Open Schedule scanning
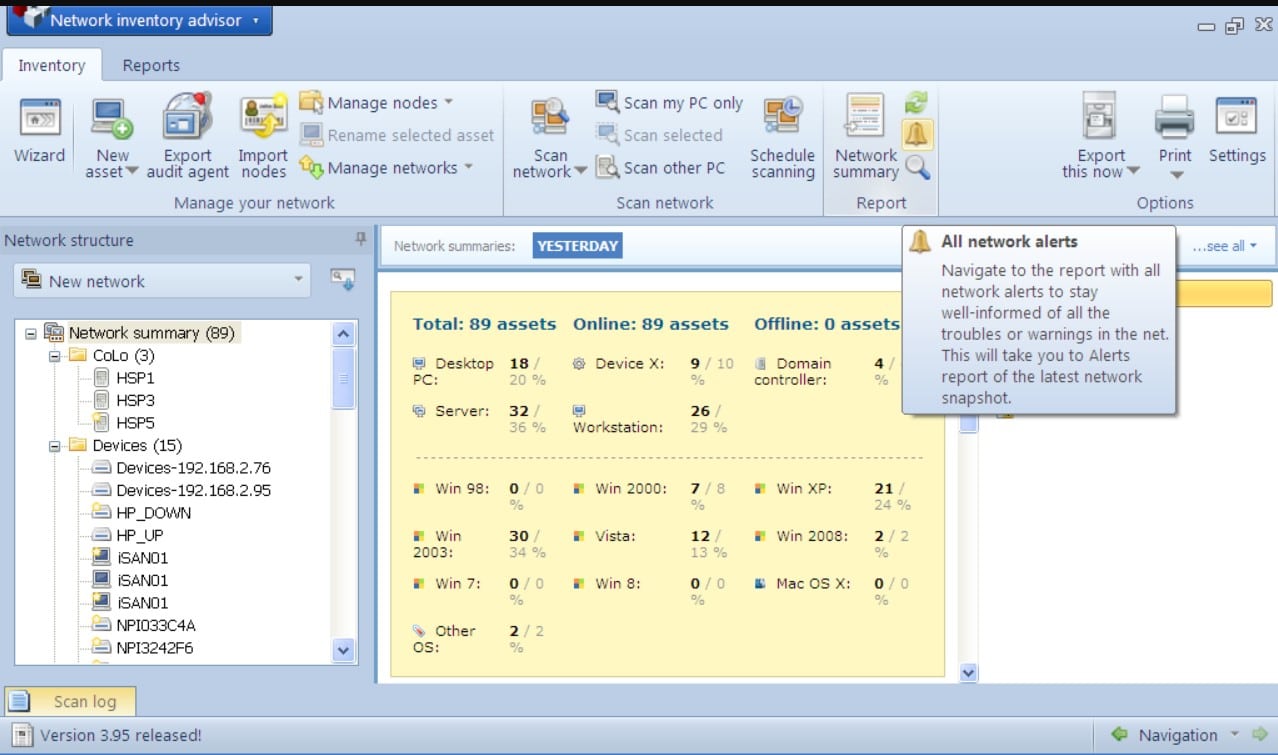 tap(782, 139)
